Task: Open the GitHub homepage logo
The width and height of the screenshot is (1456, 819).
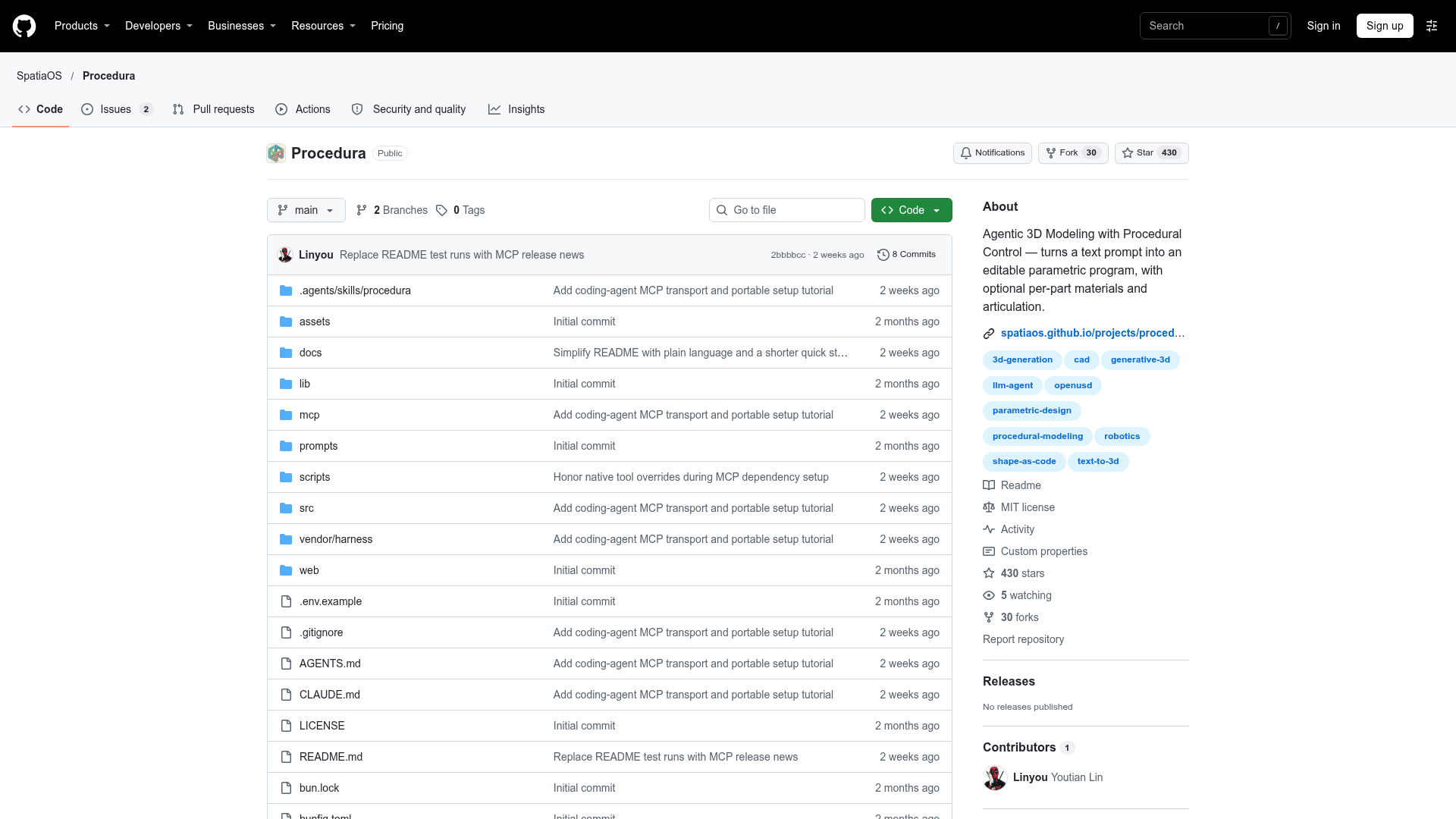Action: [24, 26]
